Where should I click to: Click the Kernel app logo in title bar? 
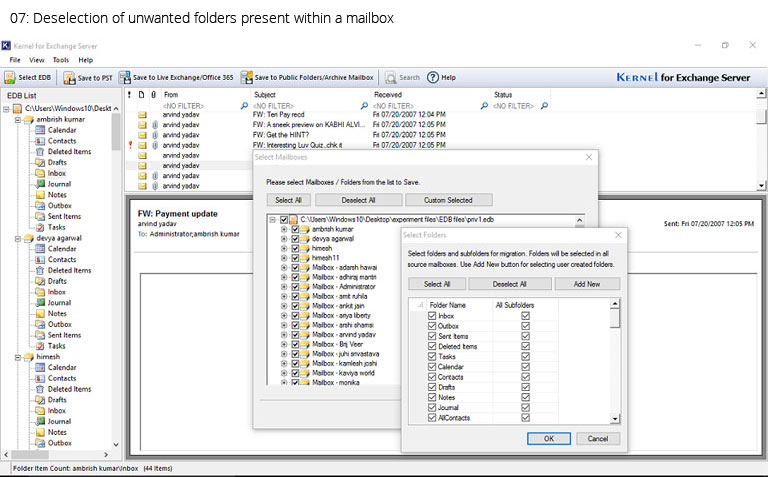point(6,46)
